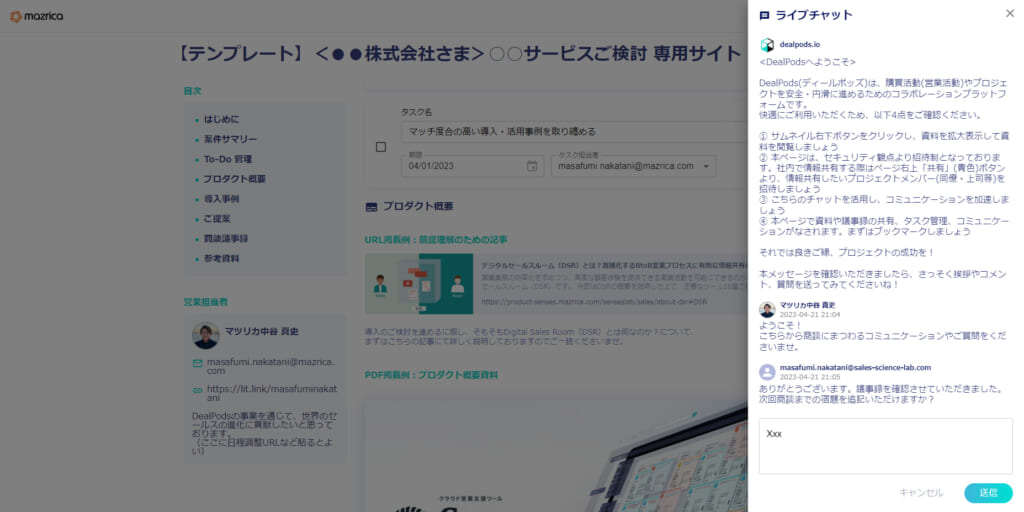Viewport: 1024px width, 512px height.
Task: Go to ご提案 in table of contents
Action: [217, 219]
